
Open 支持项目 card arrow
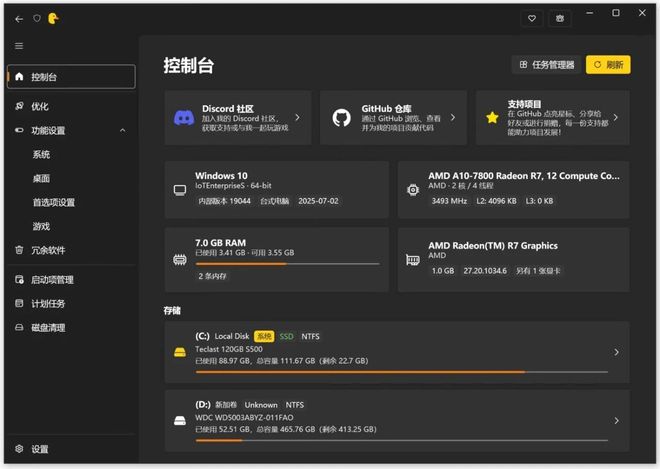[616, 117]
